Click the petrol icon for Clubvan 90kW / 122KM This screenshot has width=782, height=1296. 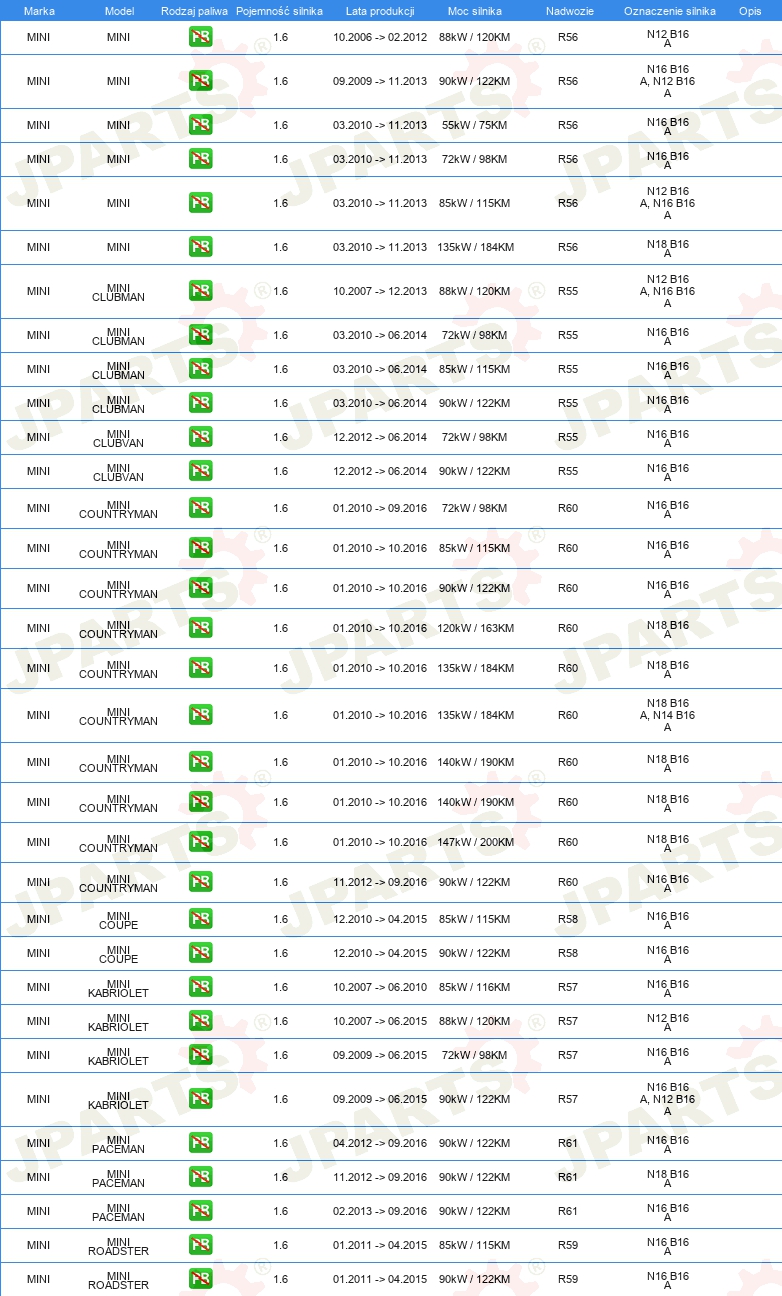click(x=200, y=471)
